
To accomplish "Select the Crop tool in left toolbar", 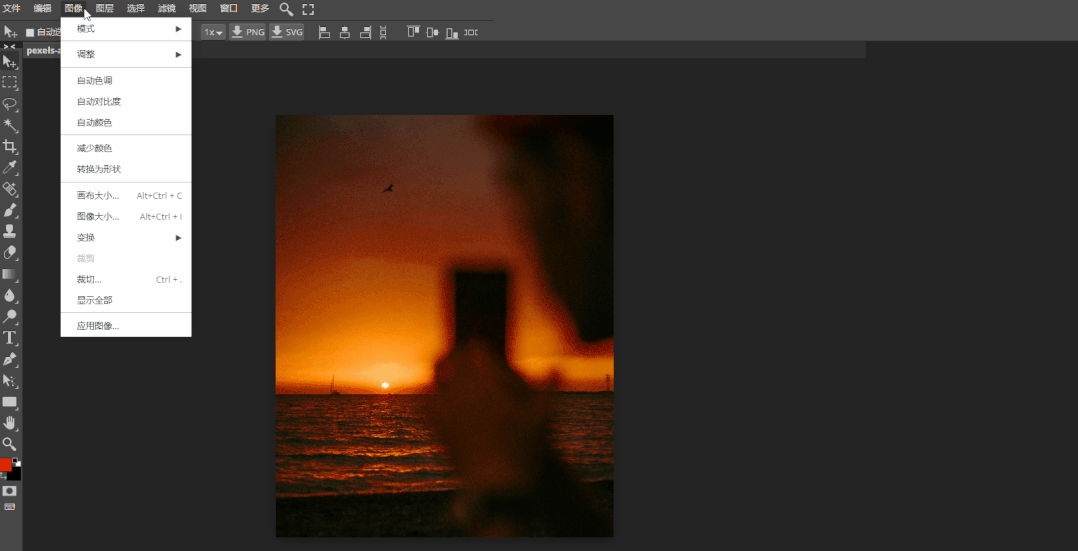I will coord(10,146).
